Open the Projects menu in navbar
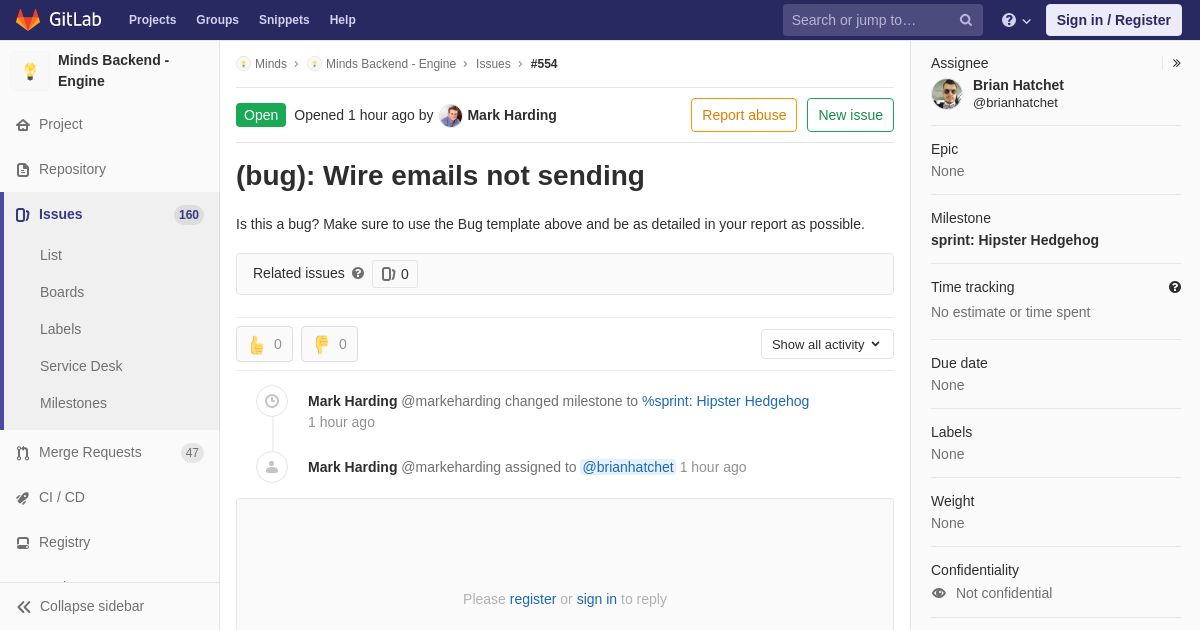Image resolution: width=1200 pixels, height=630 pixels. (152, 20)
